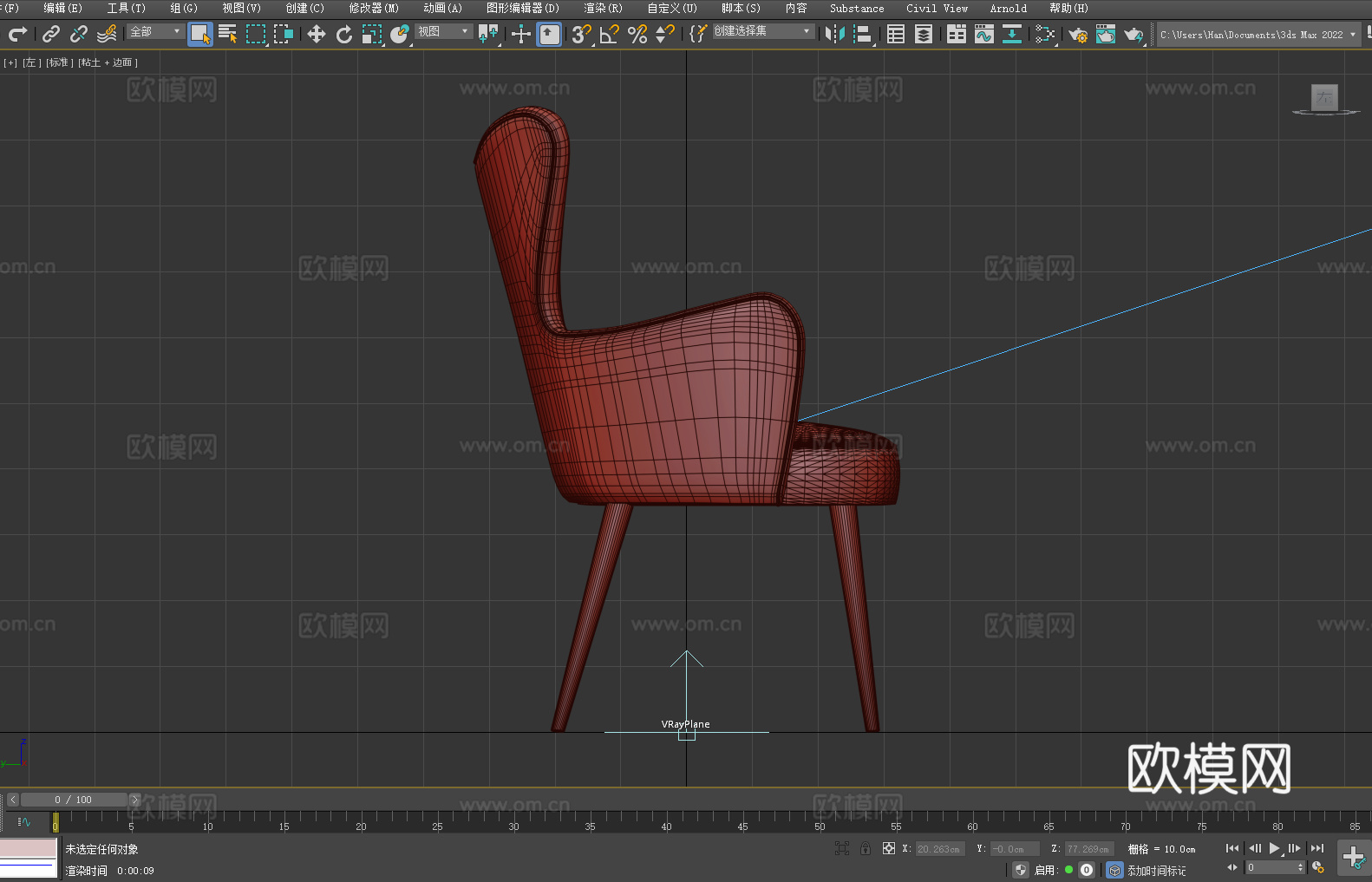Viewport: 1372px width, 882px height.
Task: Play the animation
Action: tap(1274, 848)
